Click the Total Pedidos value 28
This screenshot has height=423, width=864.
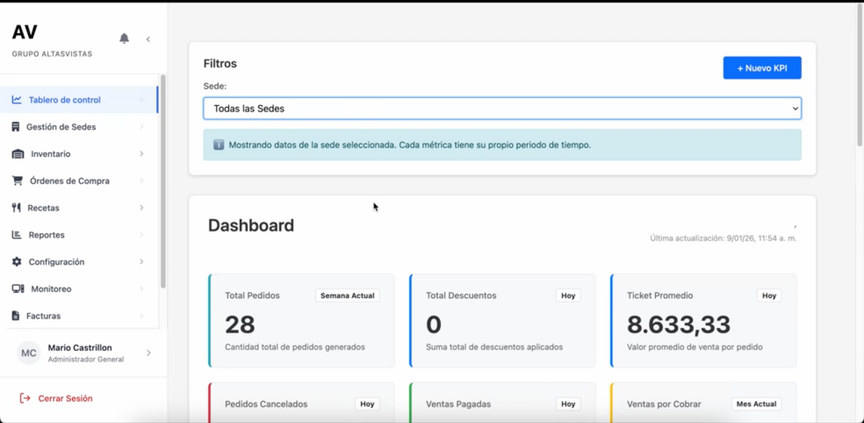click(240, 324)
